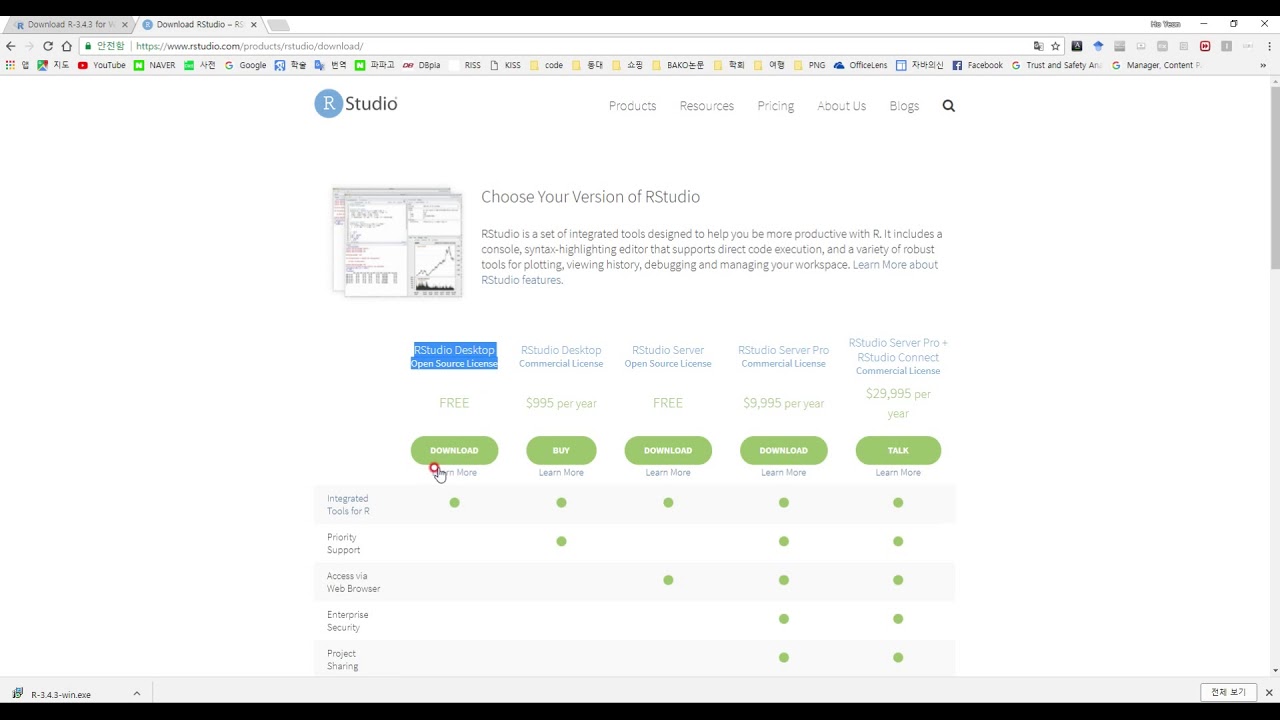Download RStudio Server Pro
Viewport: 1280px width, 720px height.
(x=783, y=451)
